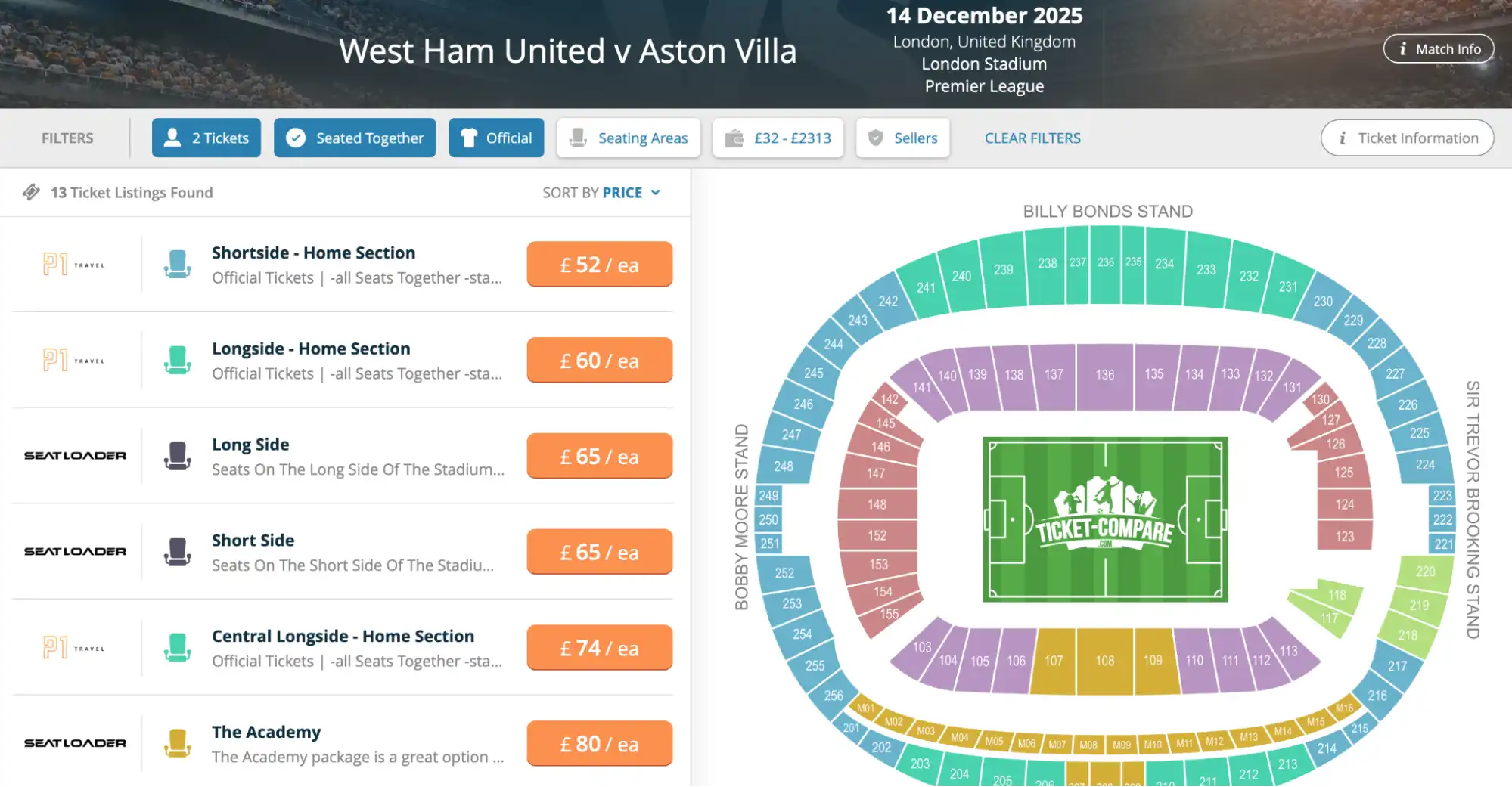Click the Seat Loader logo on Long Side listing
The height and width of the screenshot is (787, 1512).
click(x=73, y=455)
